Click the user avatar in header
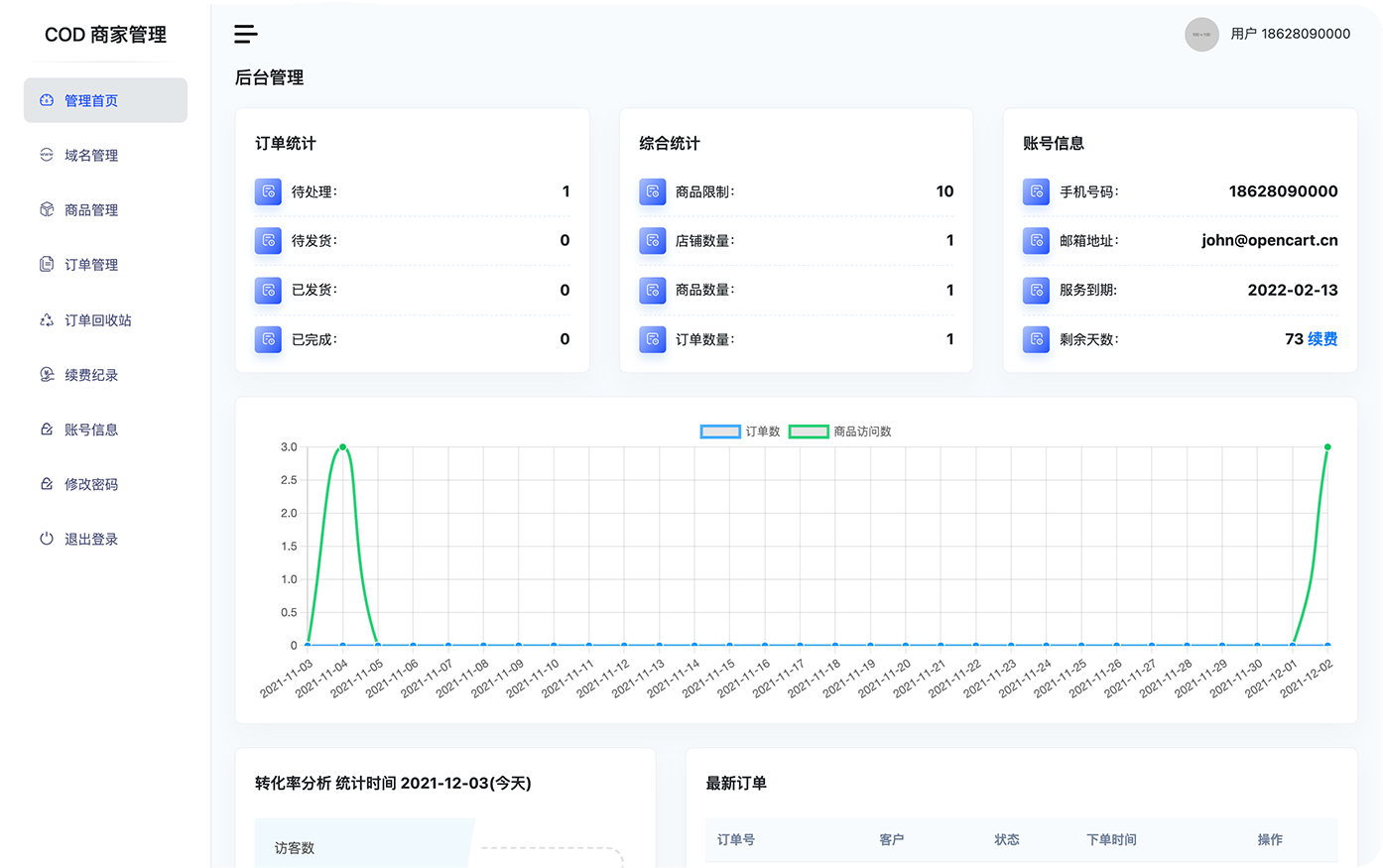This screenshot has width=1383, height=868. tap(1201, 34)
